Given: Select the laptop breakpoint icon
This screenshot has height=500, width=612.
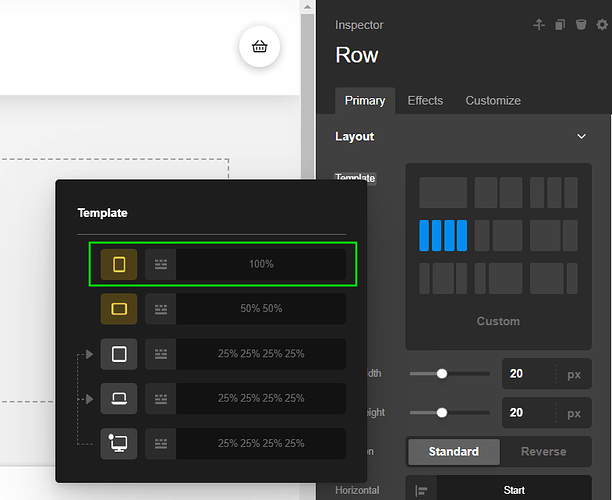Looking at the screenshot, I should coord(119,398).
